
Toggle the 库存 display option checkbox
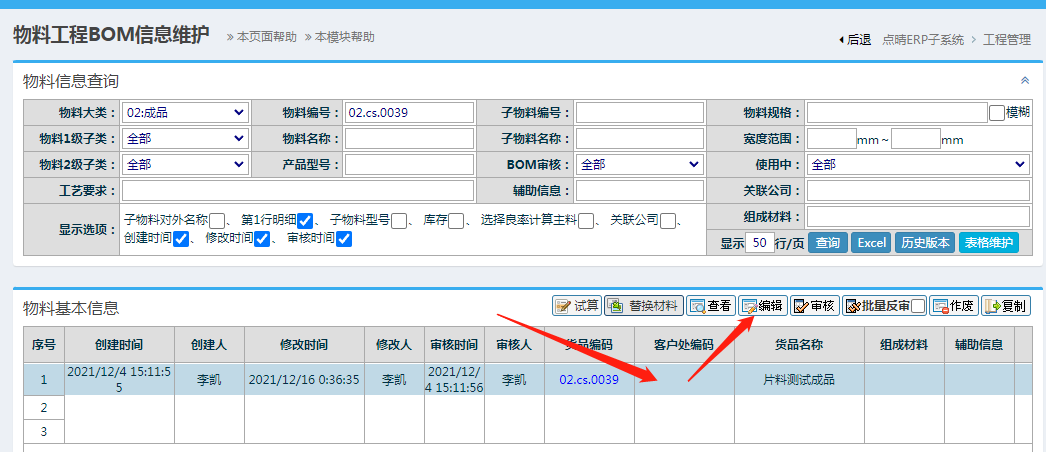(x=456, y=221)
